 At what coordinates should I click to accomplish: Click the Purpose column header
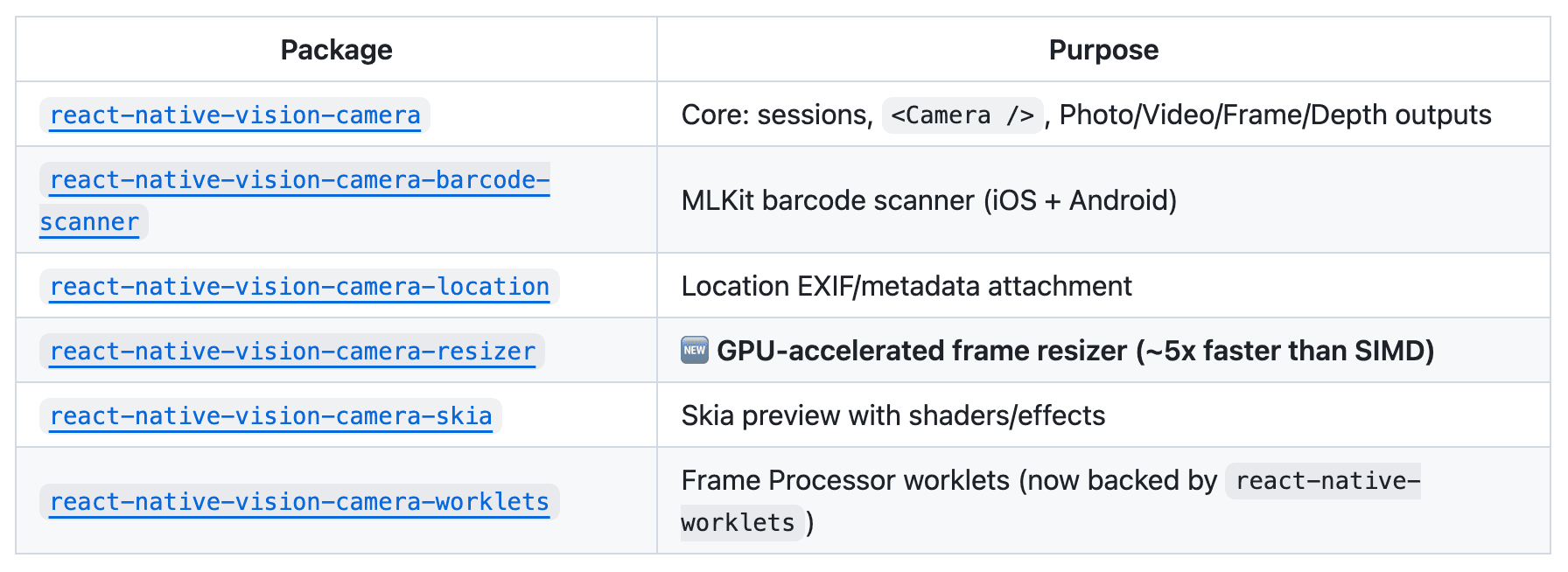click(x=1103, y=50)
